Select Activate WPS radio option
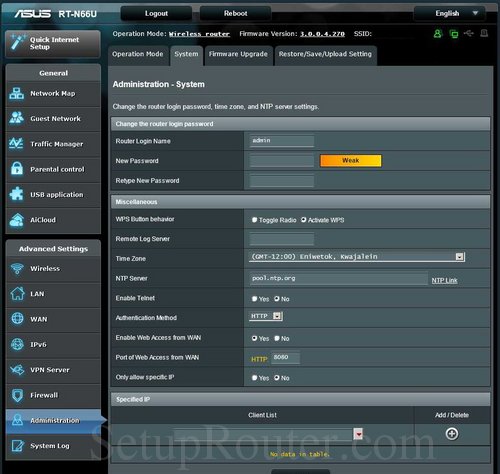Viewport: 500px width, 474px height. click(303, 220)
